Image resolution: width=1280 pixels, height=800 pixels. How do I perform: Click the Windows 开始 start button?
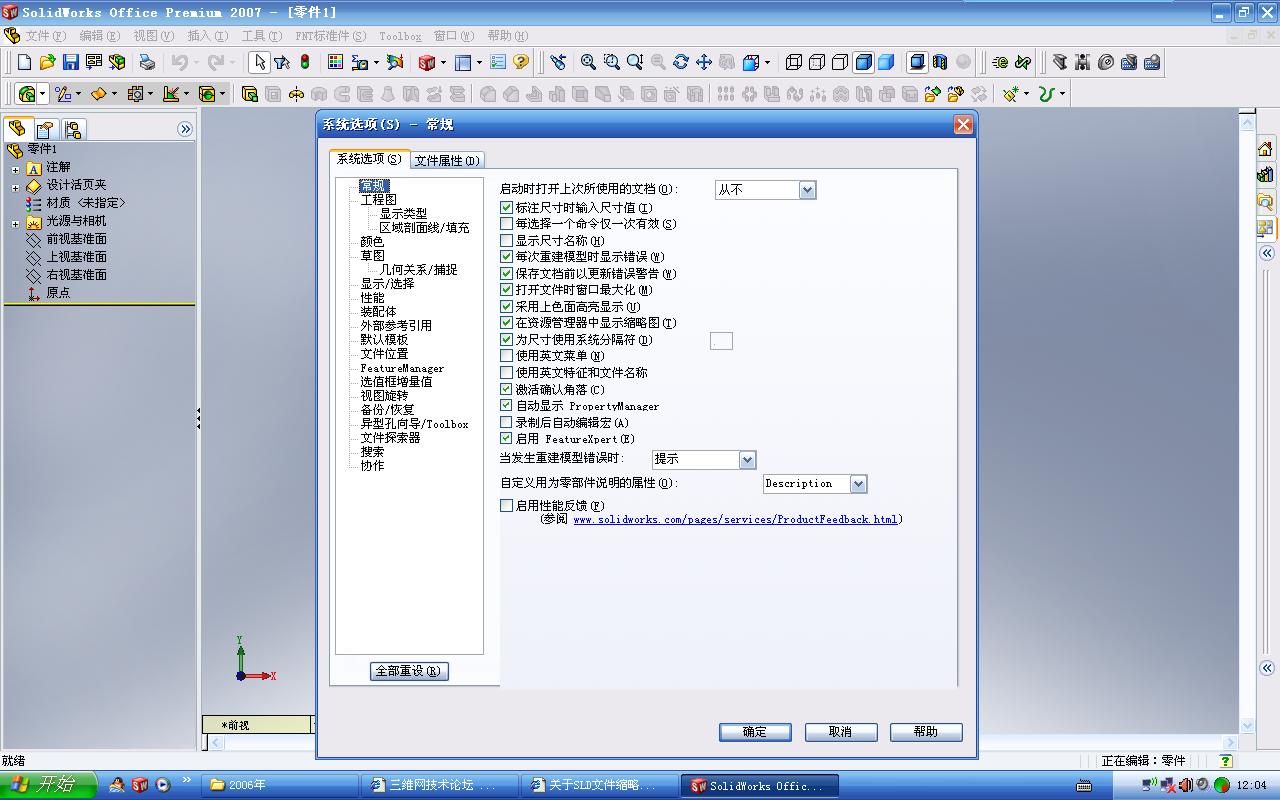48,785
